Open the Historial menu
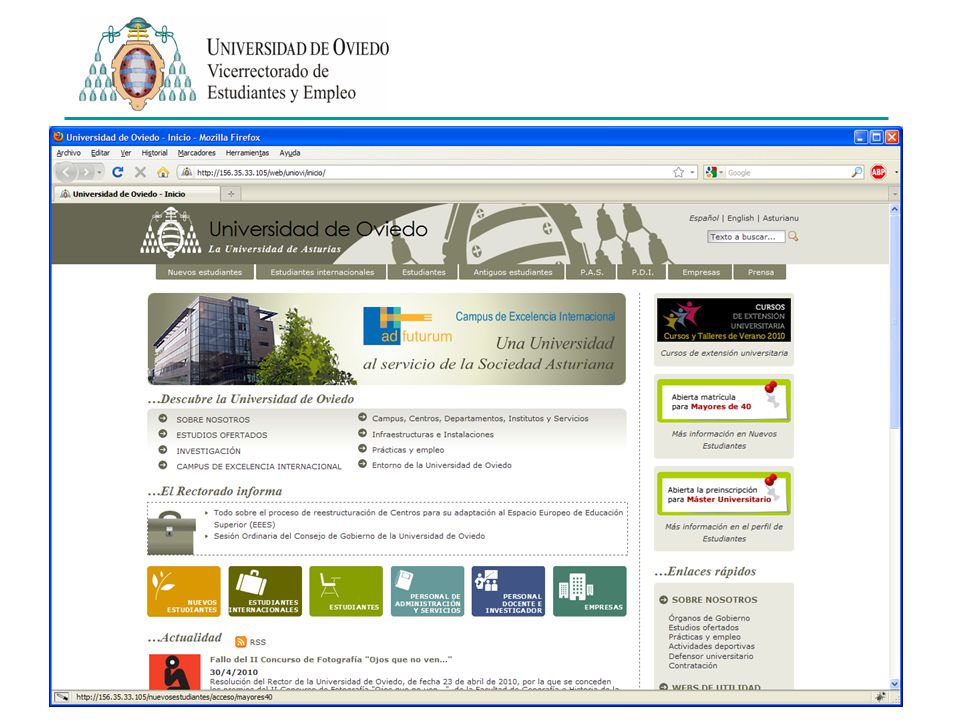960x720 pixels. coord(154,153)
